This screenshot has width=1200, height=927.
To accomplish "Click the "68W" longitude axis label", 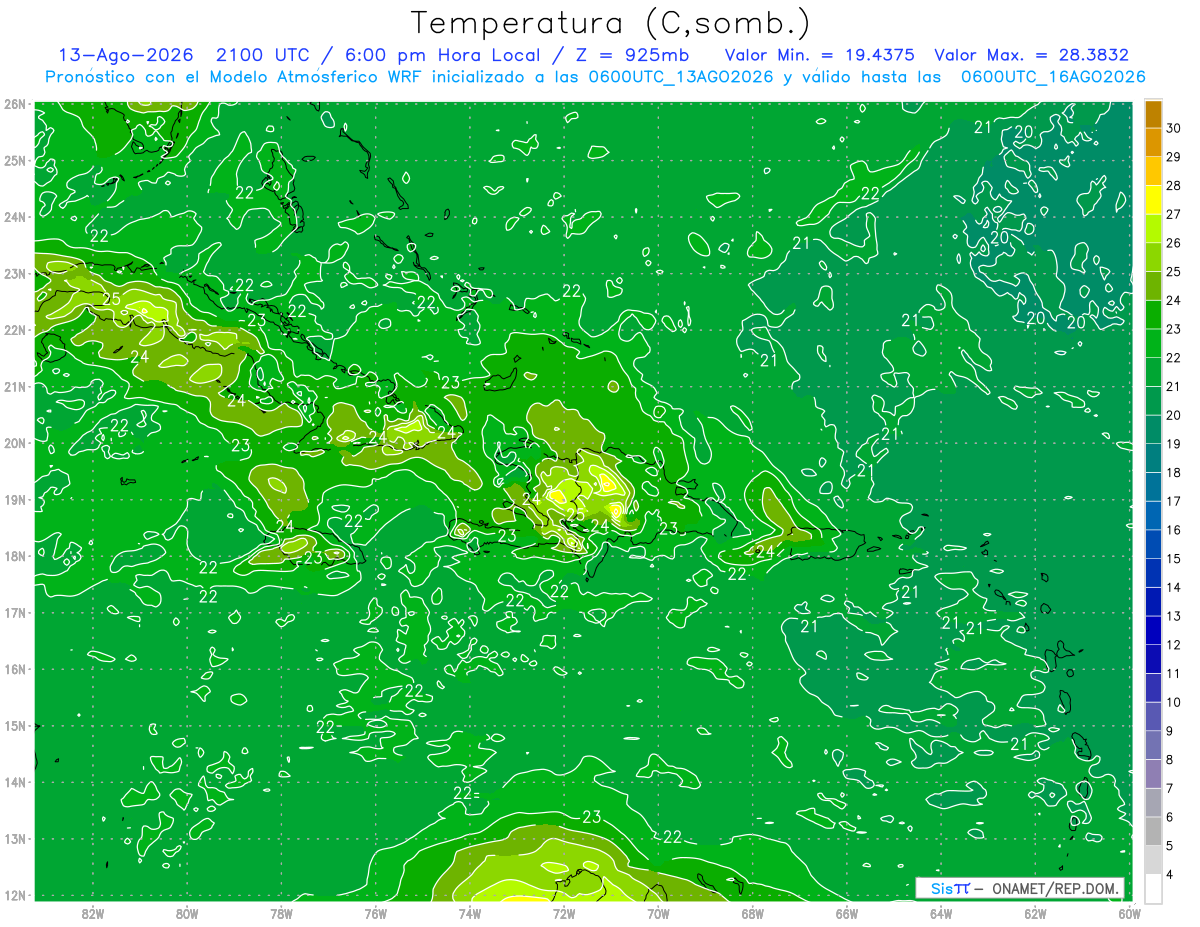I will pos(753,912).
